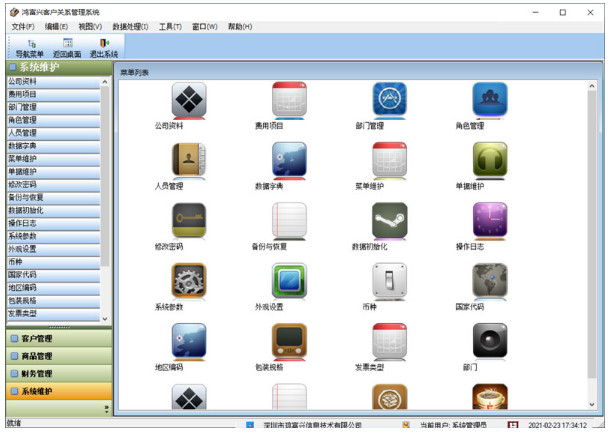Click 返回桌面 toolbar button
The width and height of the screenshot is (611, 438).
(x=67, y=48)
